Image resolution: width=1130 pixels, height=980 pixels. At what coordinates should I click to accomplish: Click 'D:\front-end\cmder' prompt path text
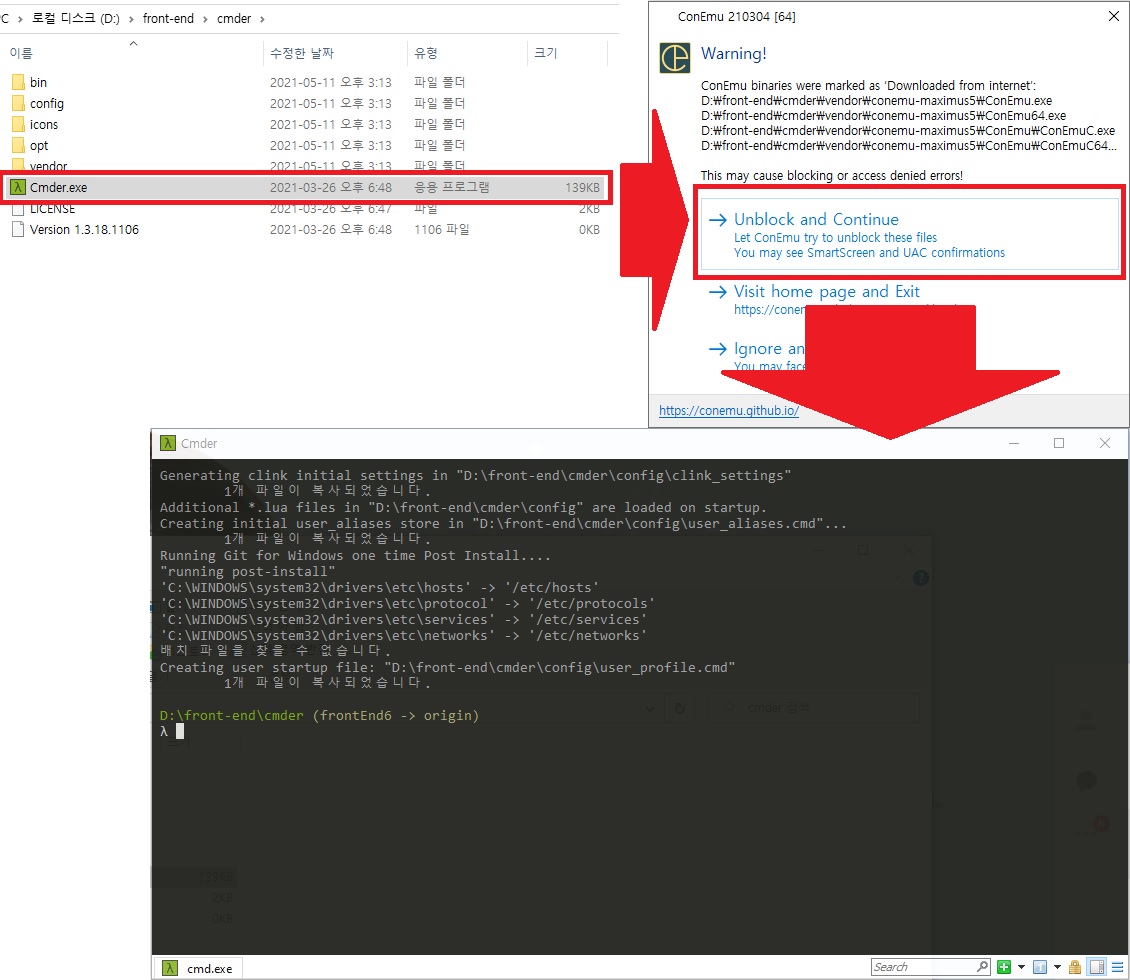(x=232, y=716)
